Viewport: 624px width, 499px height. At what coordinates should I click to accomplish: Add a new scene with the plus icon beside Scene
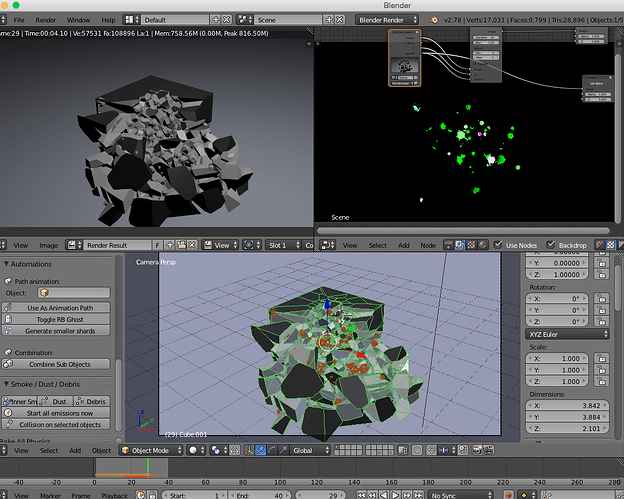pyautogui.click(x=329, y=19)
